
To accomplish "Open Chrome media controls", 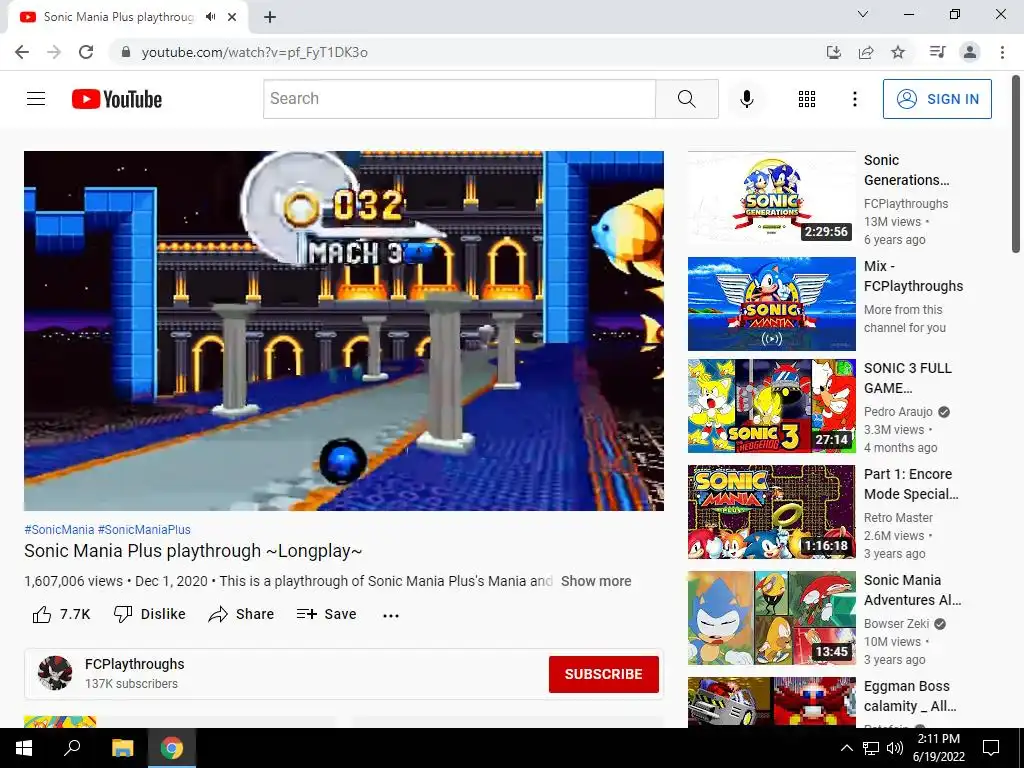I will click(937, 52).
